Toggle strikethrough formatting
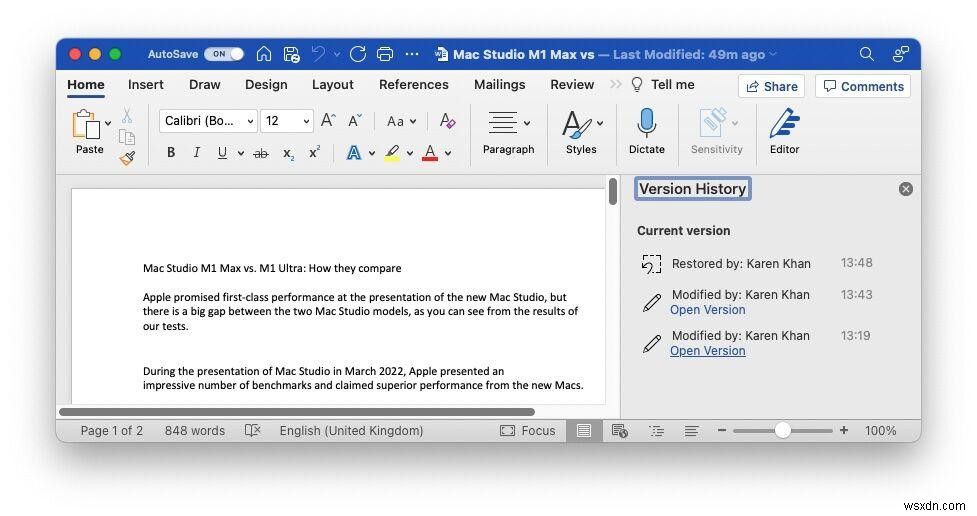This screenshot has height=516, width=977. pos(261,153)
